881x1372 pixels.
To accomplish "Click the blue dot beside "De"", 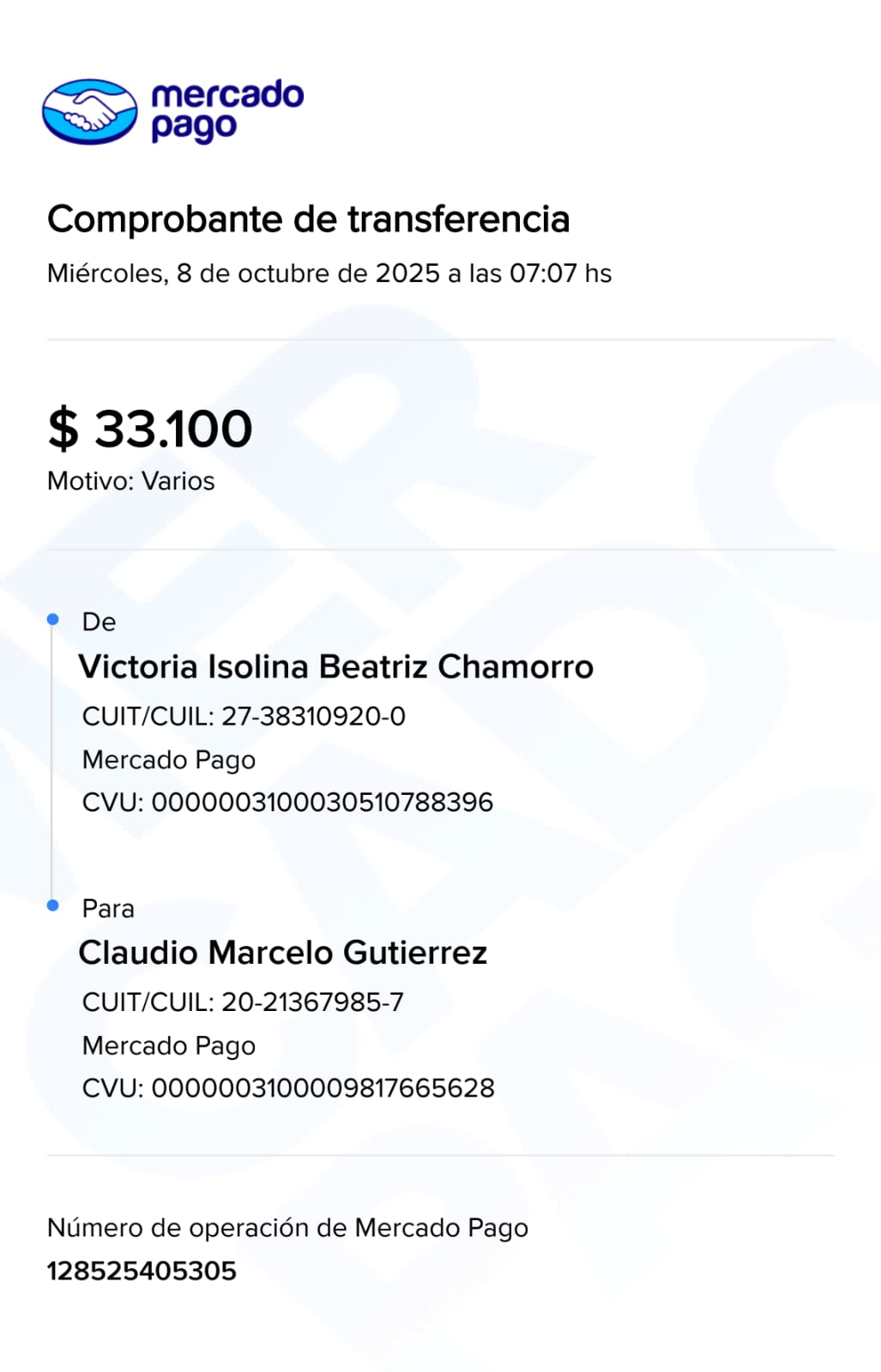I will pos(53,619).
